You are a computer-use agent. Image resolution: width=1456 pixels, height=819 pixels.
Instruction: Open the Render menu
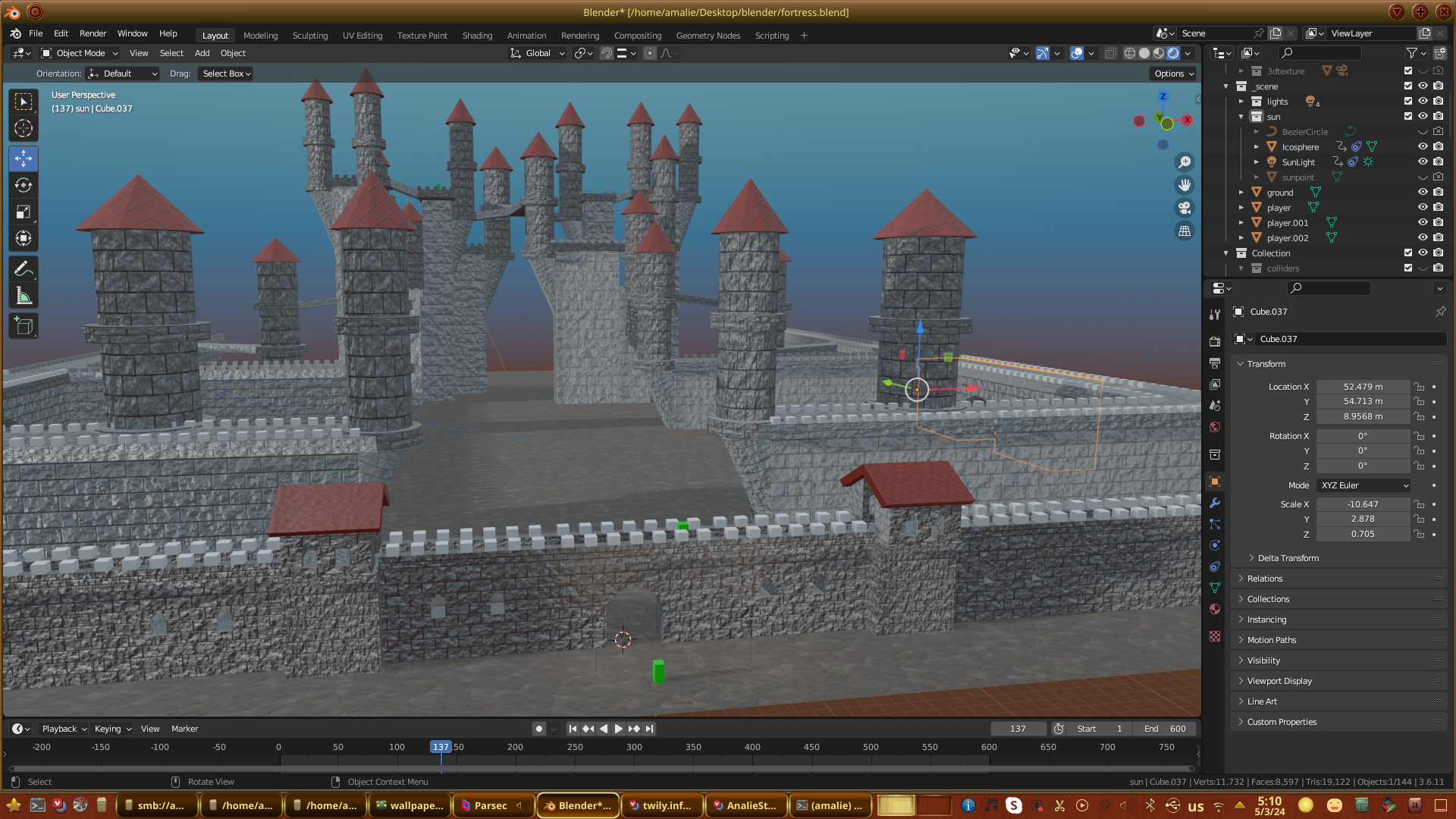93,33
